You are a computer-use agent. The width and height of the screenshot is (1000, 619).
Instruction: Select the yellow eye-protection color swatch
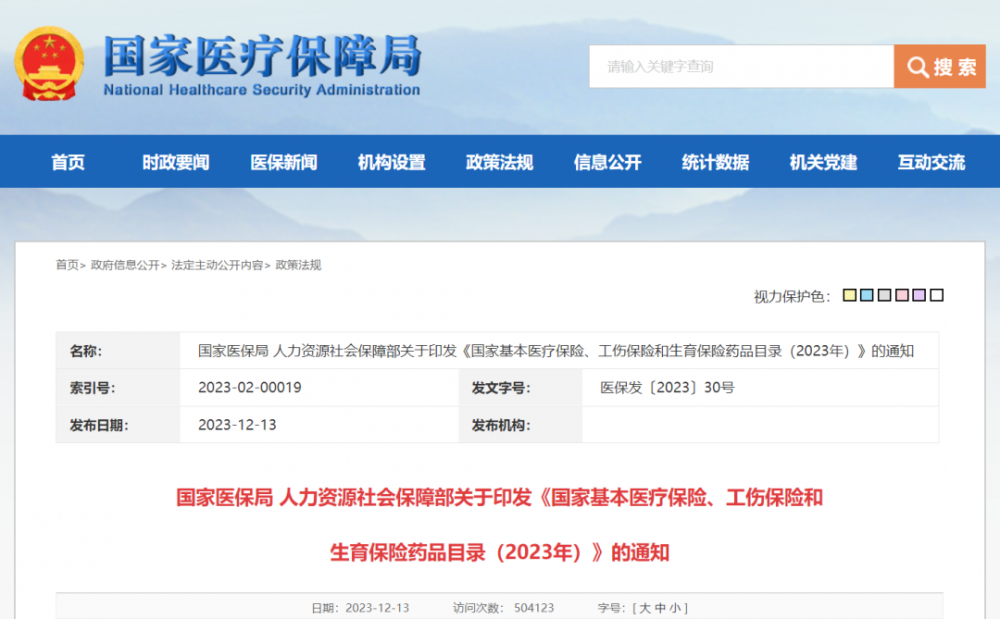(x=849, y=295)
